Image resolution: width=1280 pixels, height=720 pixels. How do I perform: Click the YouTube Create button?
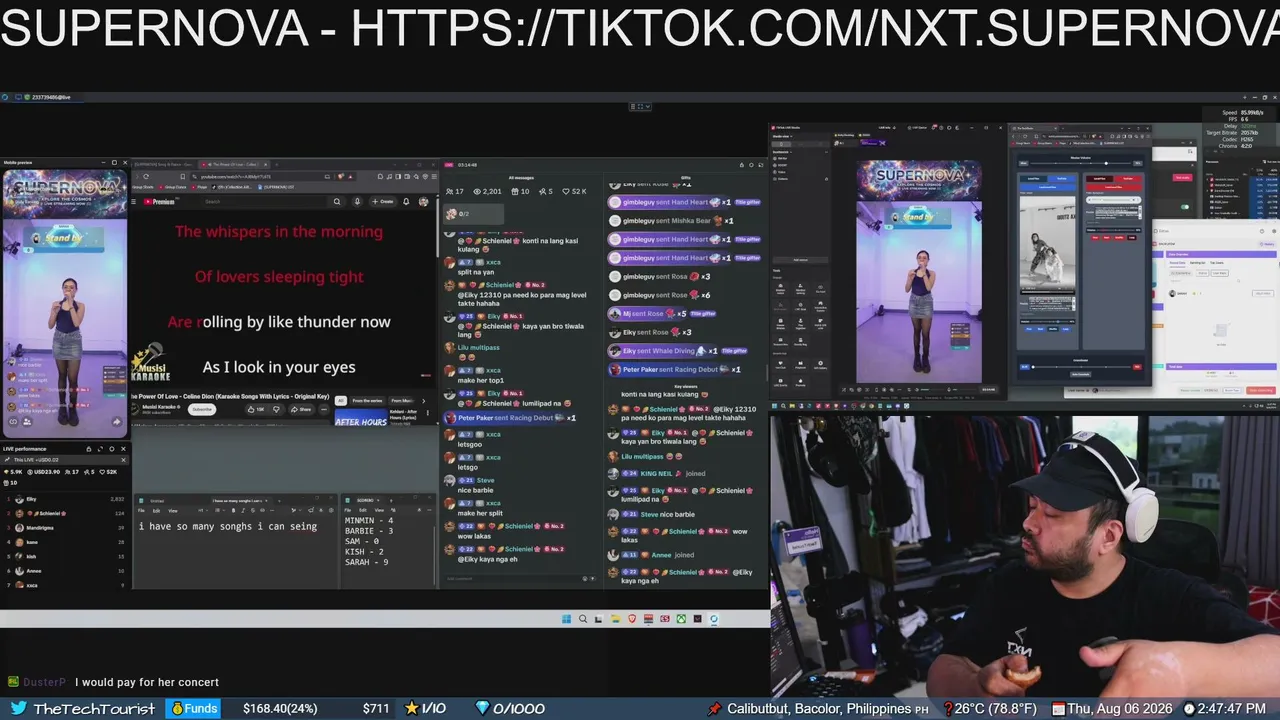pyautogui.click(x=384, y=201)
